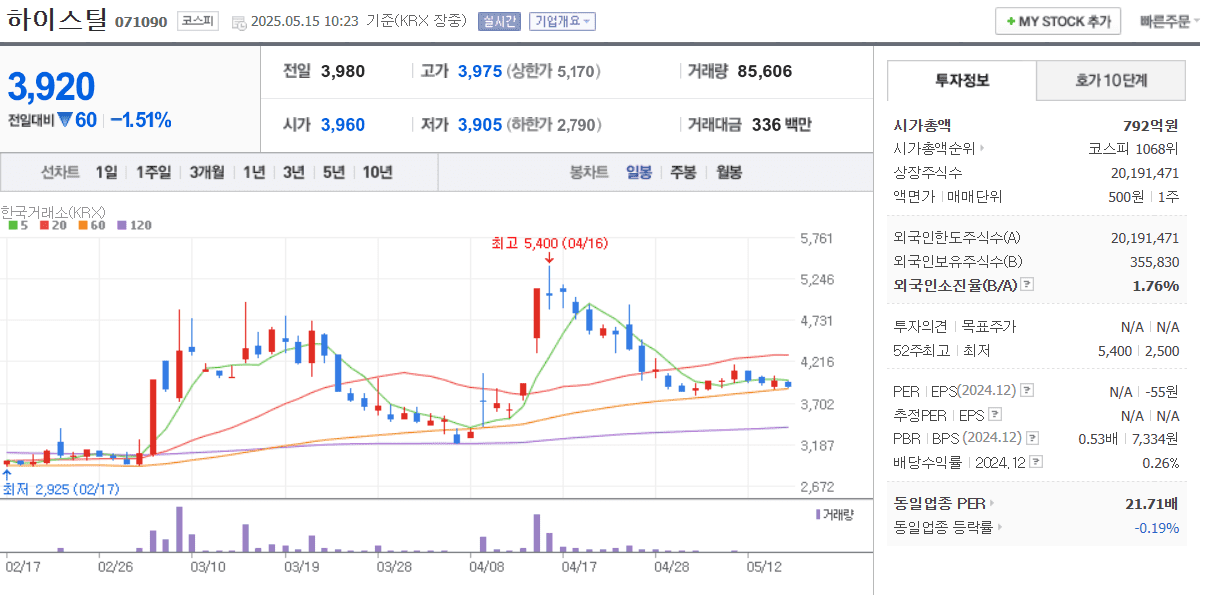The width and height of the screenshot is (1209, 595).
Task: Click the 최저 2,925 (02/17) chart marker
Action: 61,489
